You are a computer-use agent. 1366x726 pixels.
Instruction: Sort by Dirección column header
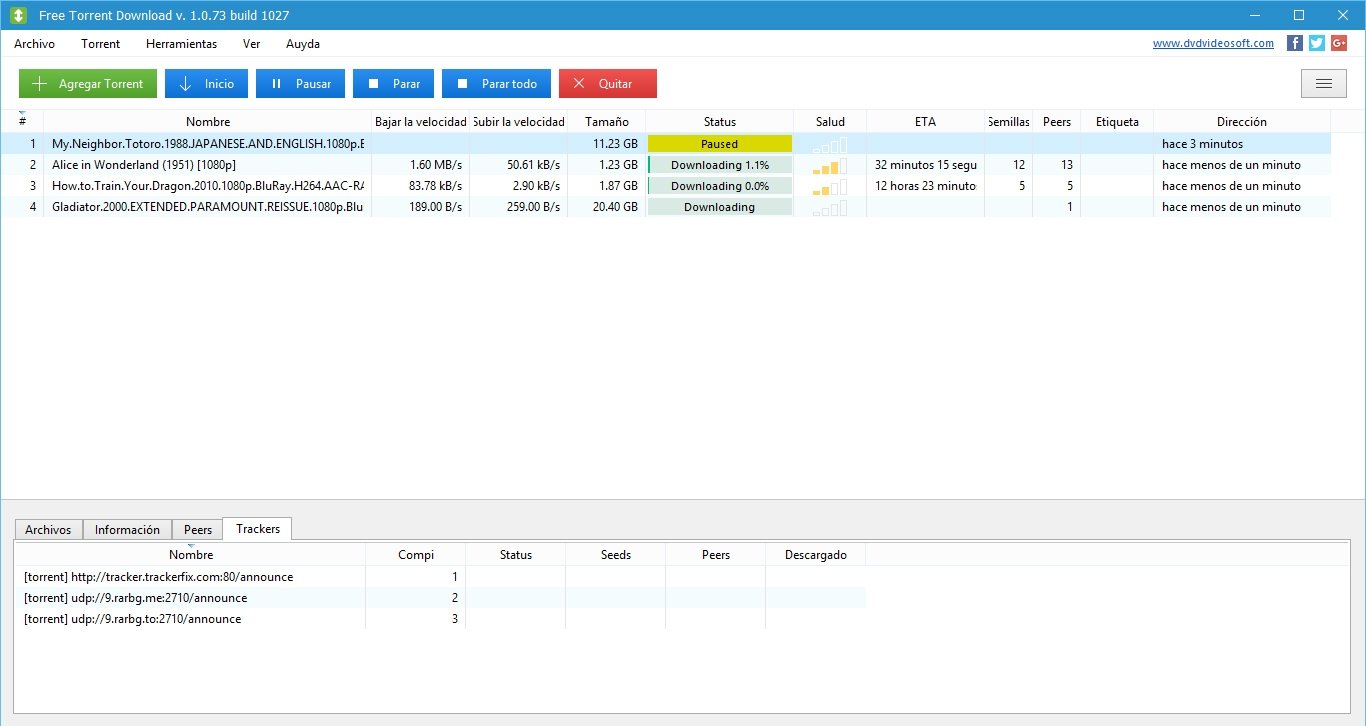pyautogui.click(x=1242, y=122)
